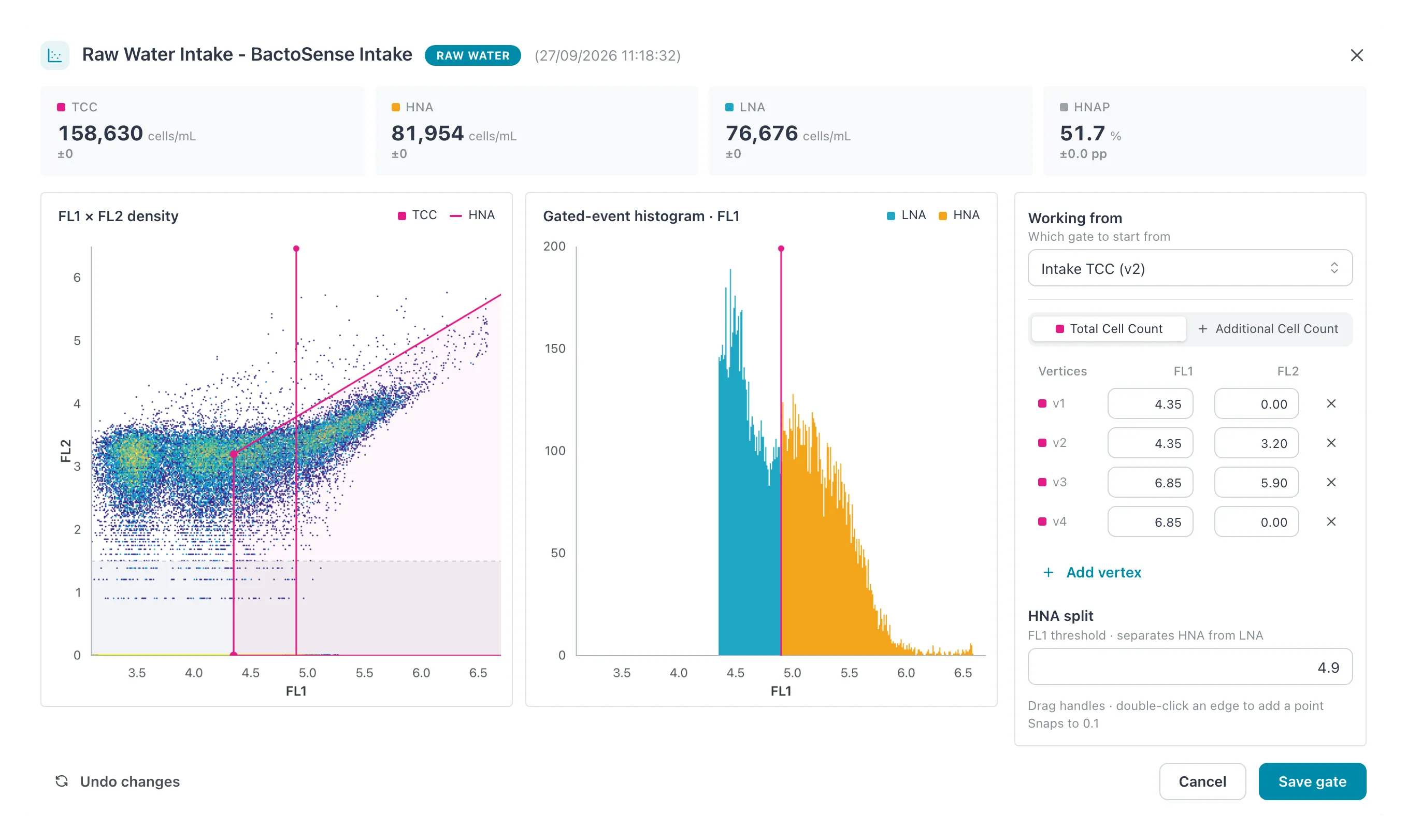Click the Save gate button
Screen dimensions: 1407x840
[x=1312, y=781]
